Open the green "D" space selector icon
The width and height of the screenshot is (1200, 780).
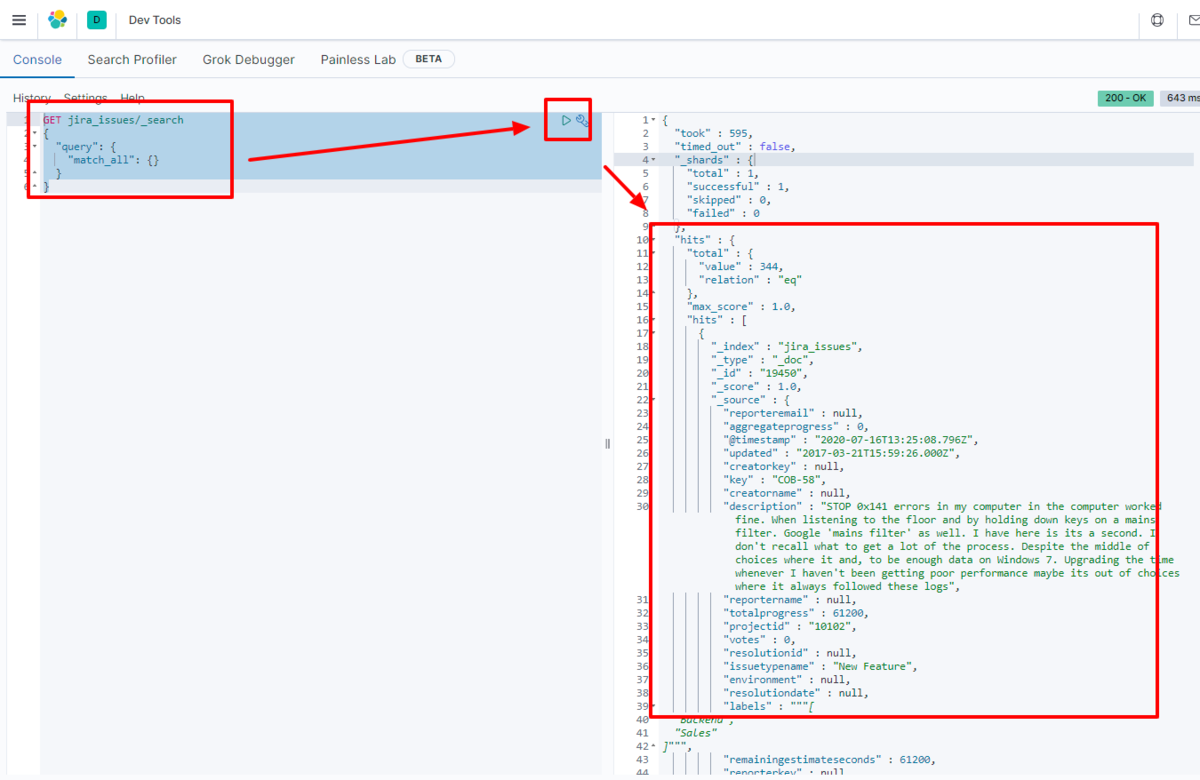point(96,19)
